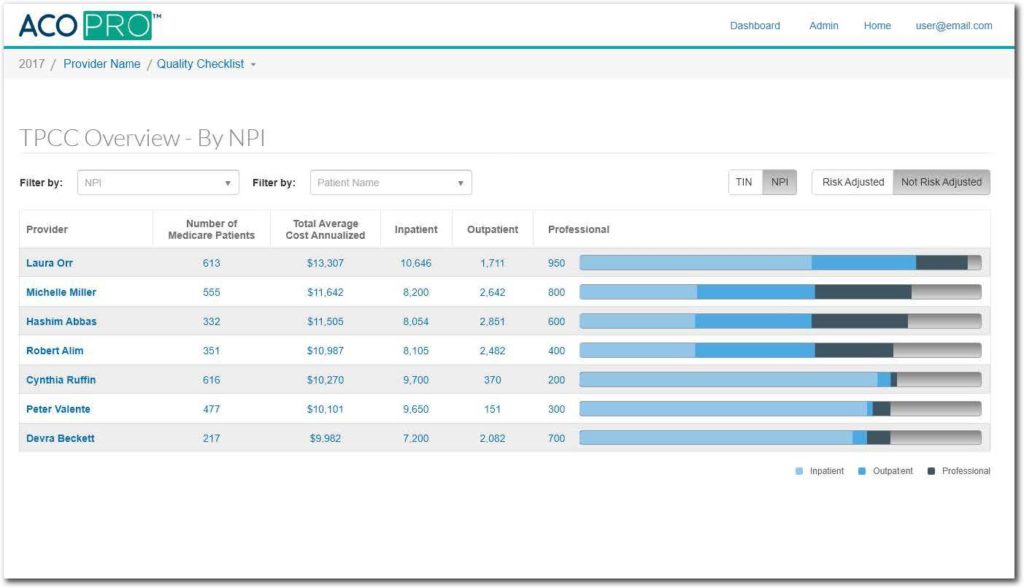Click Home in the top navigation
The width and height of the screenshot is (1024, 588).
coord(877,26)
